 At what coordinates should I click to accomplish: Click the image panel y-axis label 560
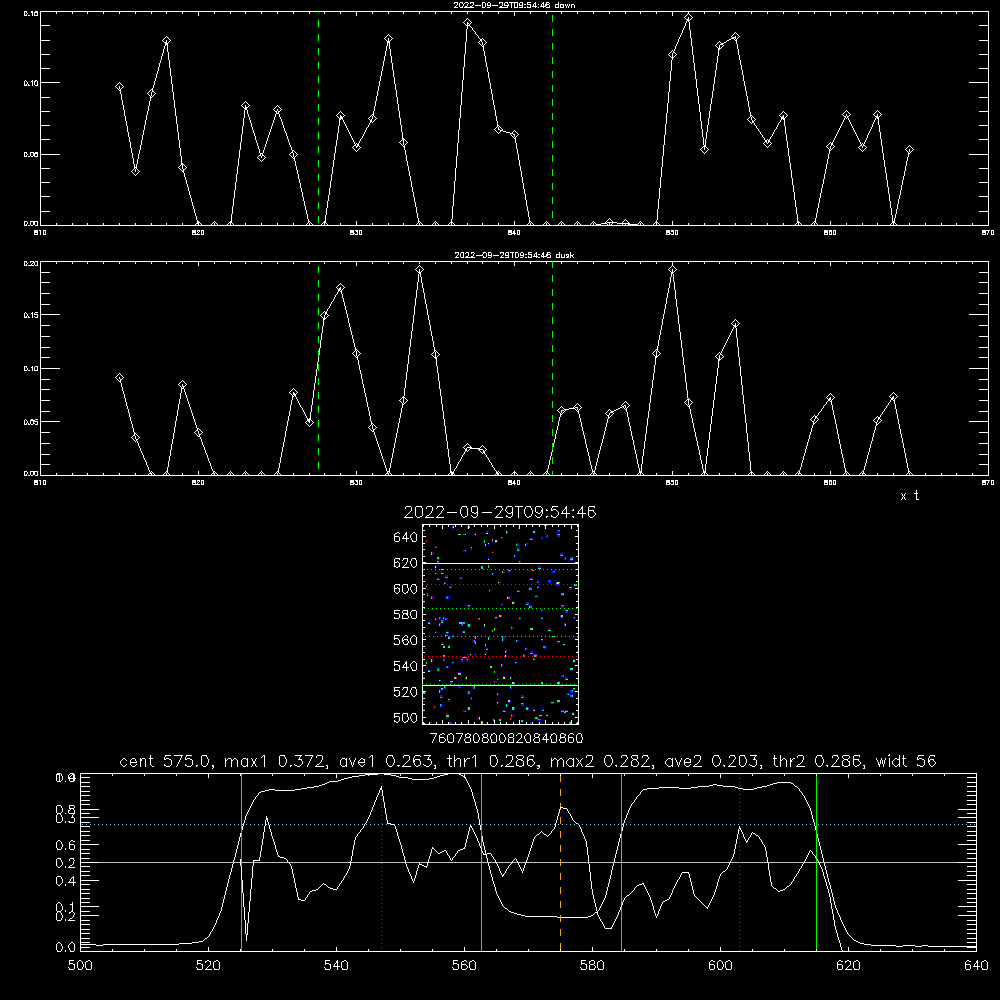pyautogui.click(x=406, y=640)
